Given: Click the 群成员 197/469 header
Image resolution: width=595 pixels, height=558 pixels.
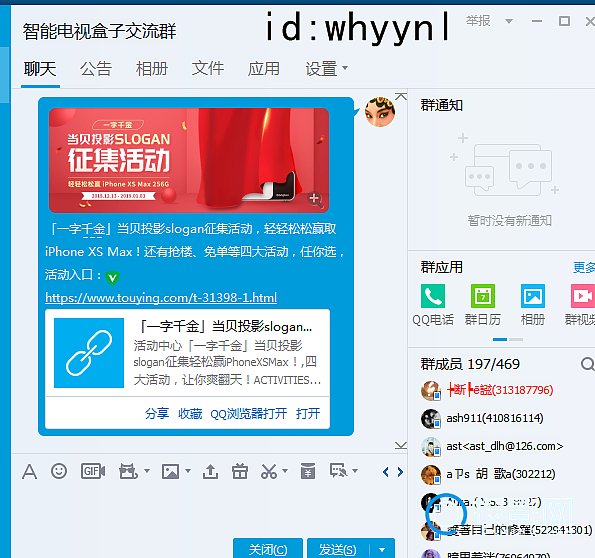Looking at the screenshot, I should (x=470, y=364).
